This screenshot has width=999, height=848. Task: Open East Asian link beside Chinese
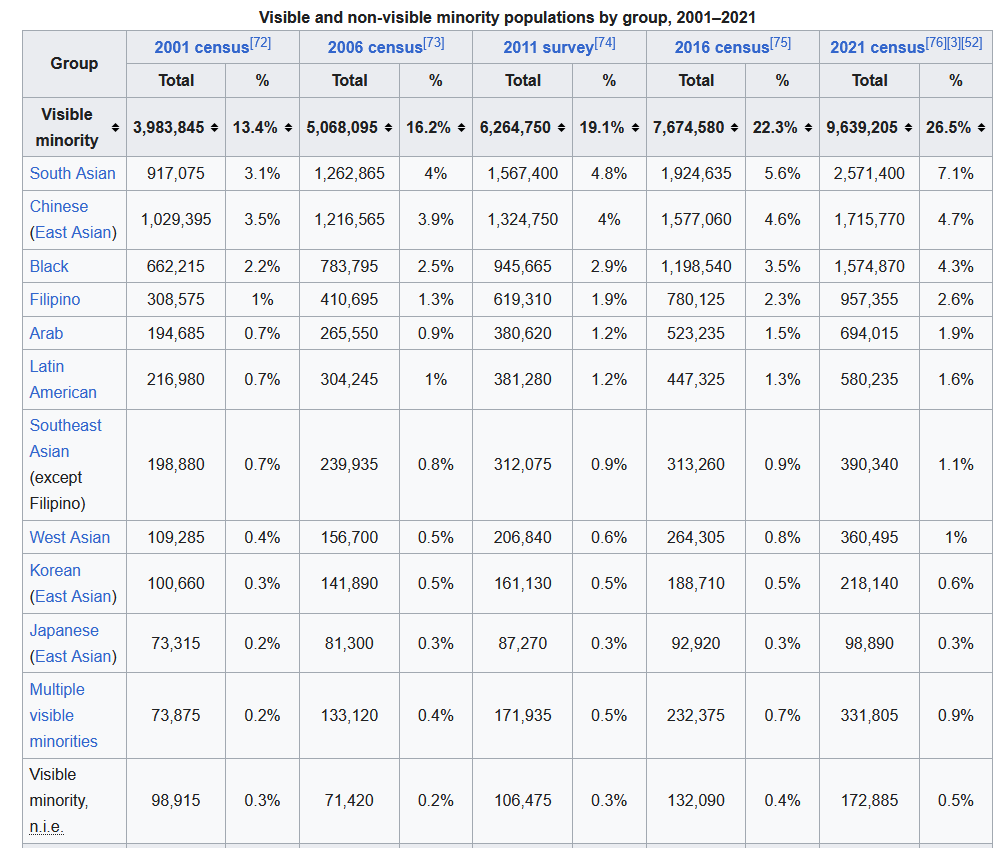[x=73, y=233]
